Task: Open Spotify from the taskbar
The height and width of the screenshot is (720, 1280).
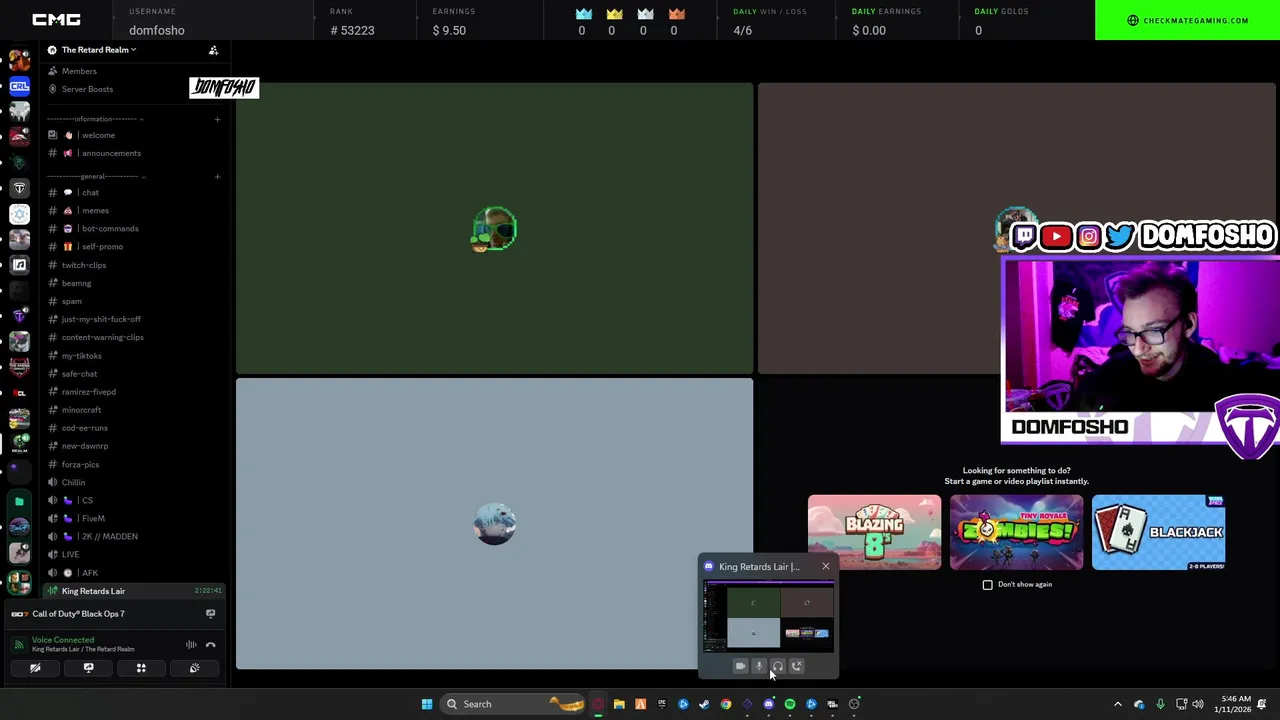Action: 790,704
